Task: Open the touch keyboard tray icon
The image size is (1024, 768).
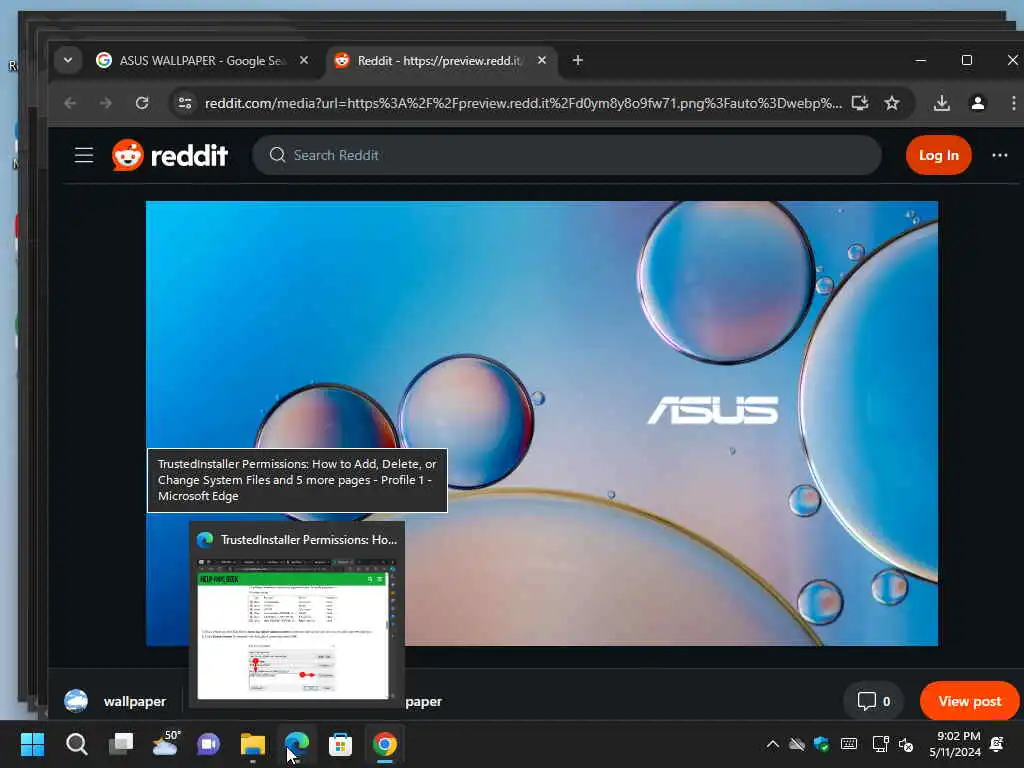Action: [849, 744]
